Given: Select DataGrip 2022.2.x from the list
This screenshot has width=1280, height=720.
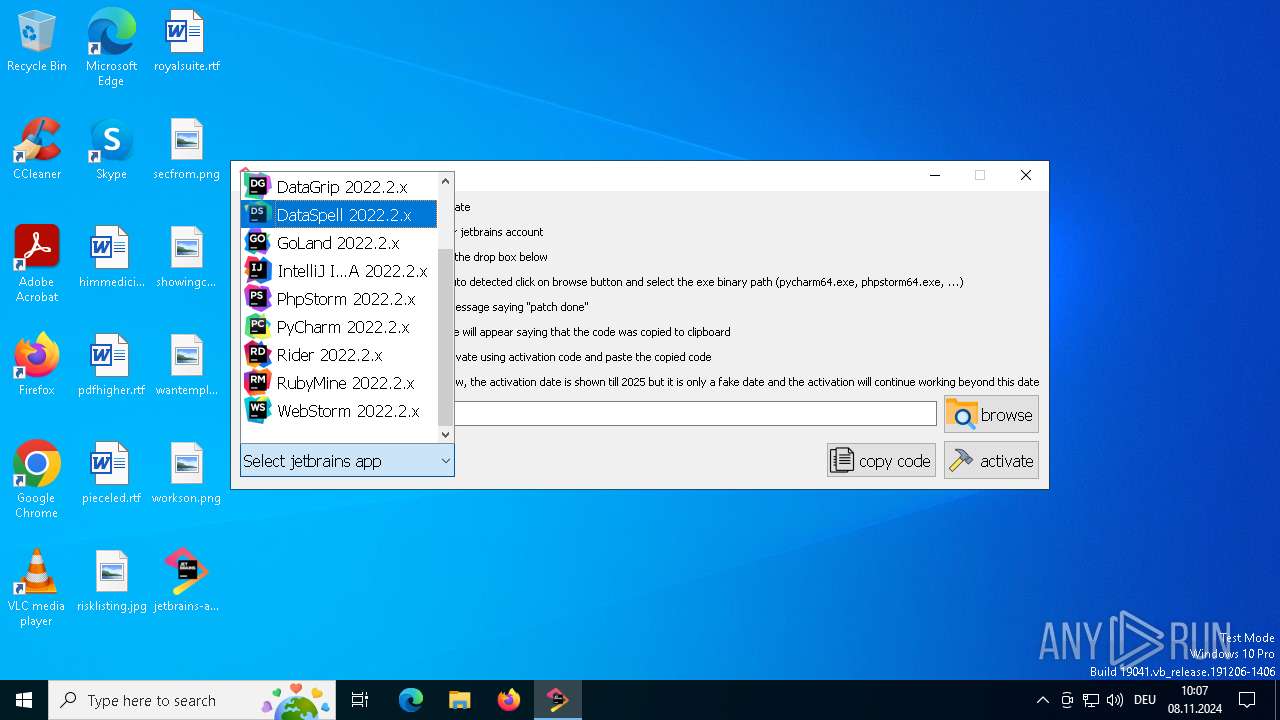Looking at the screenshot, I should click(339, 187).
